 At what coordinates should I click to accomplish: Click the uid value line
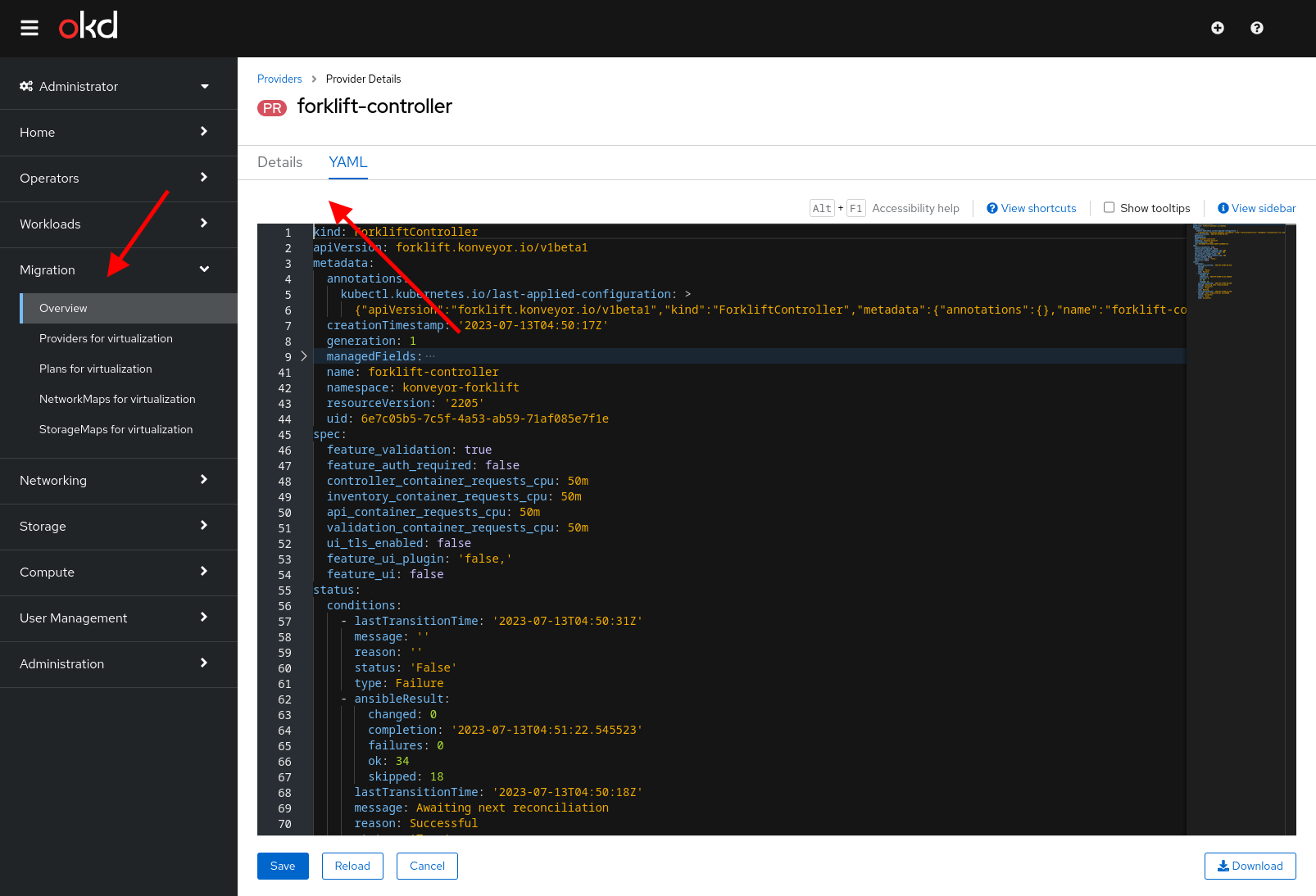coord(467,419)
